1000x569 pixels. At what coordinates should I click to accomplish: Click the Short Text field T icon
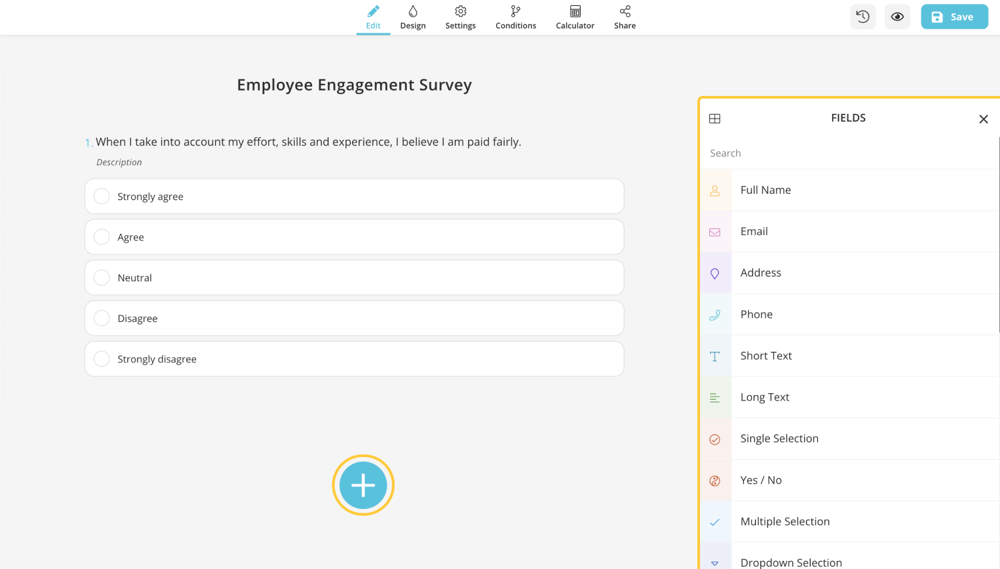(x=715, y=356)
